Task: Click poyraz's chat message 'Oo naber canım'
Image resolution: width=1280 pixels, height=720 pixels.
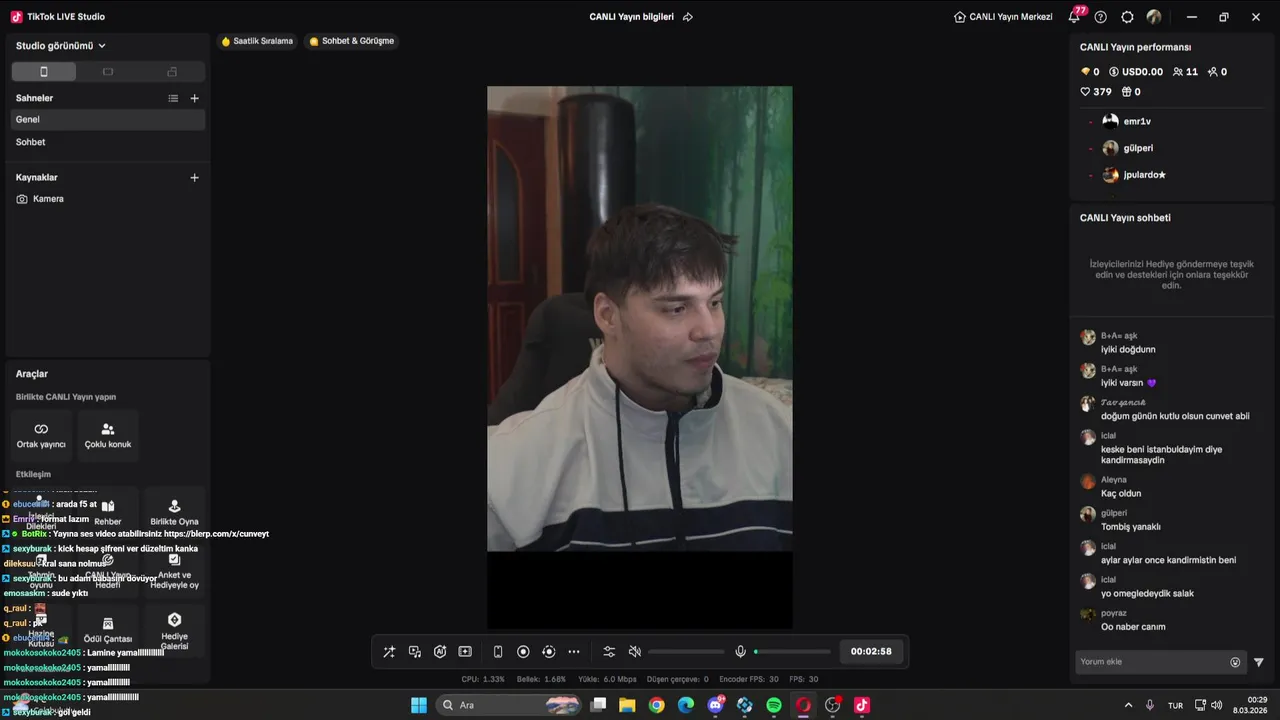Action: [x=1133, y=627]
